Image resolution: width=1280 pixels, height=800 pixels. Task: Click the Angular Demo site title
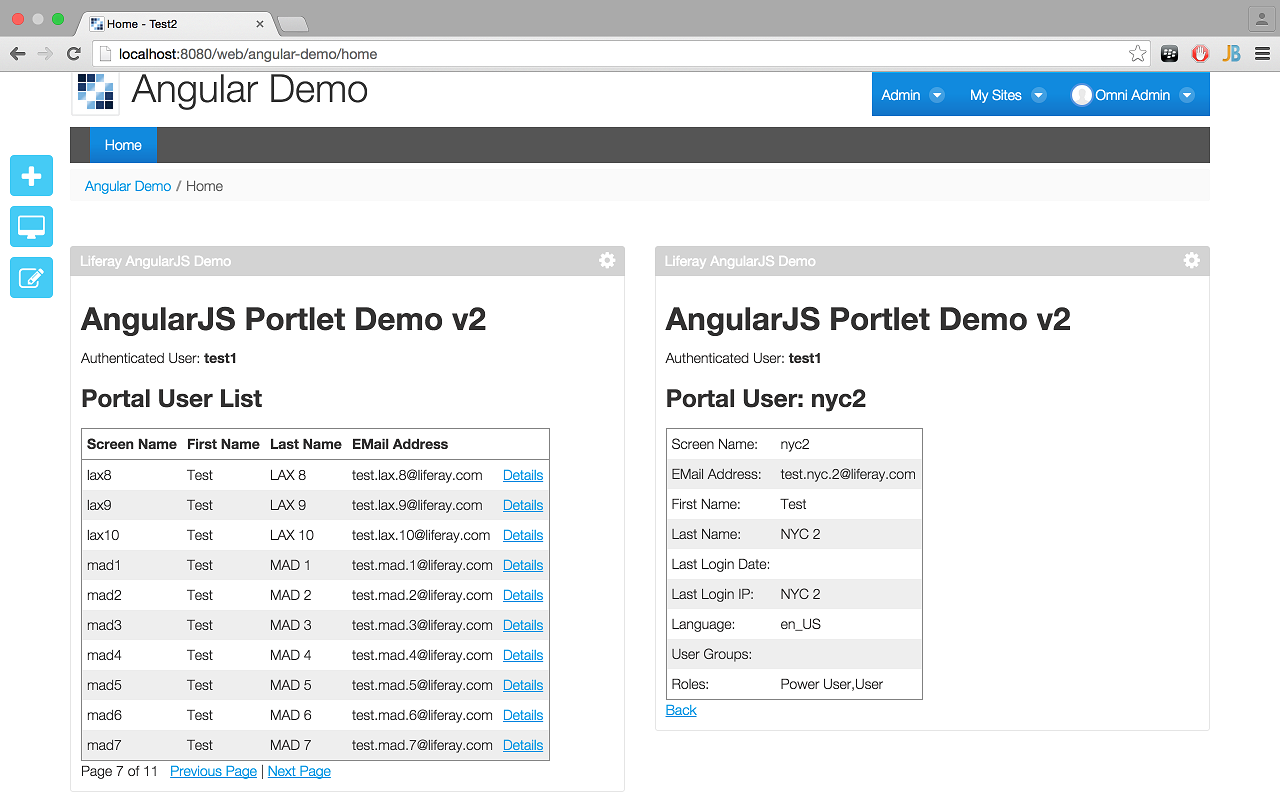pos(250,90)
